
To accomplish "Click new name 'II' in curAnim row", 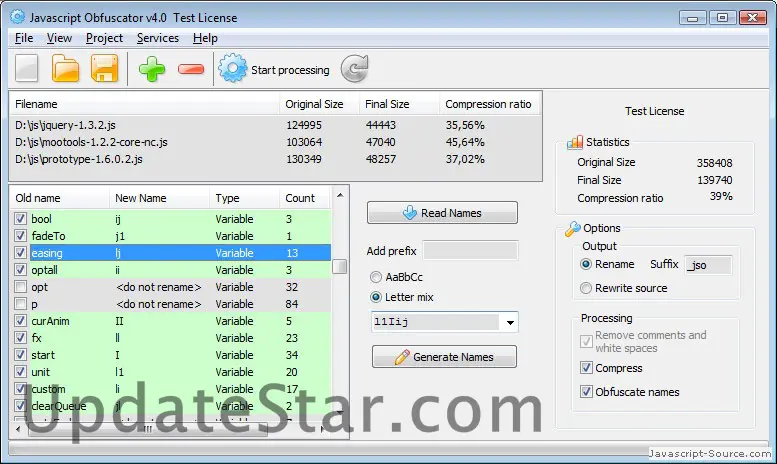I will pyautogui.click(x=119, y=321).
